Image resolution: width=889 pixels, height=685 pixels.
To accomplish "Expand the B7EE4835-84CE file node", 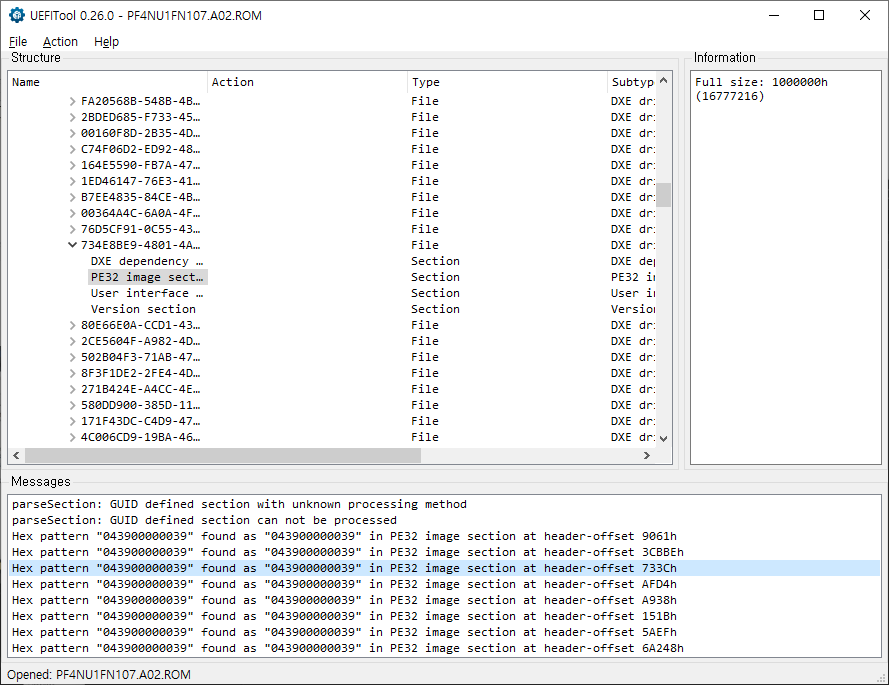I will tap(72, 197).
